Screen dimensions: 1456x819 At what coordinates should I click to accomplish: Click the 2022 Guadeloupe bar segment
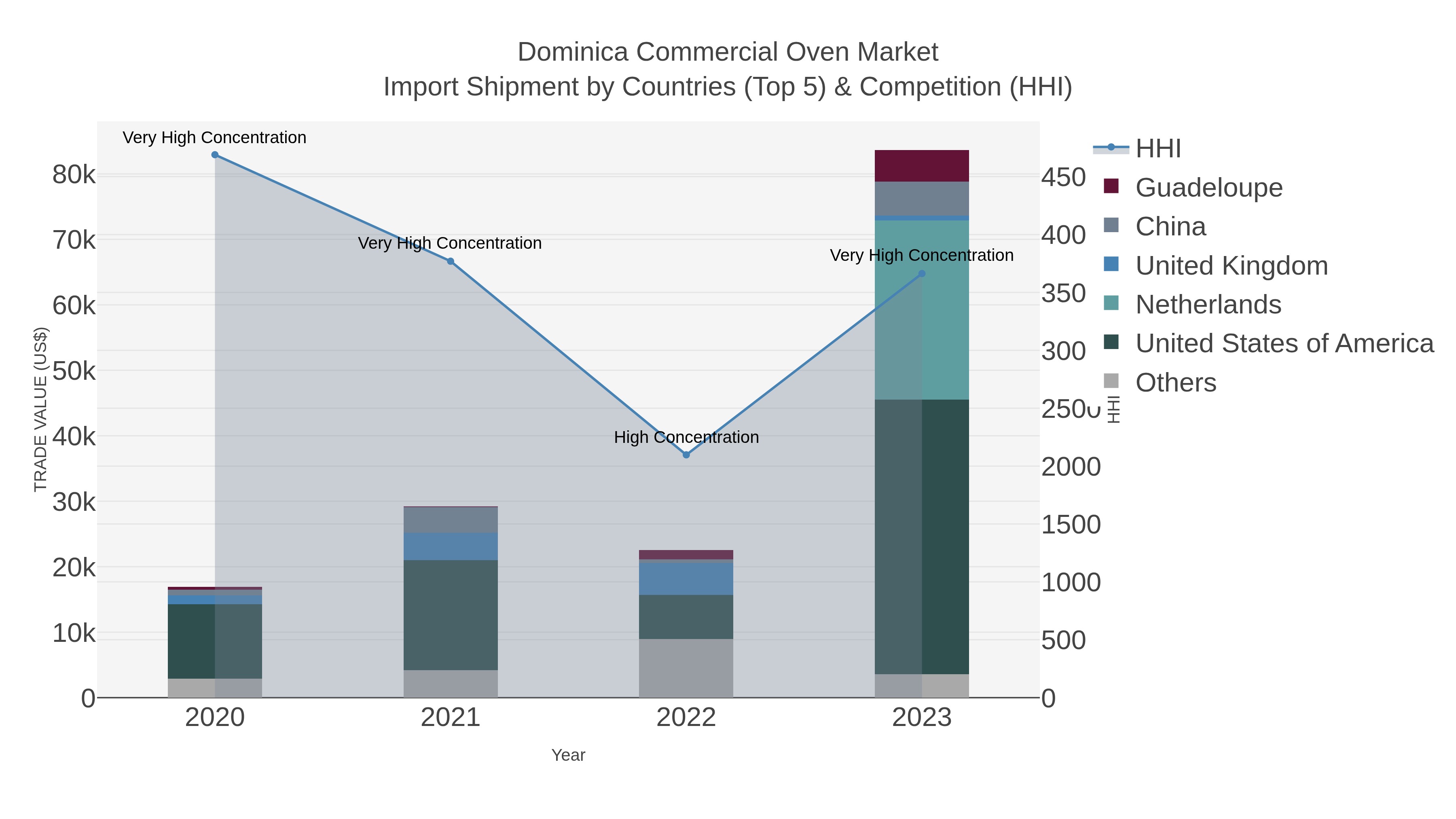(x=686, y=555)
